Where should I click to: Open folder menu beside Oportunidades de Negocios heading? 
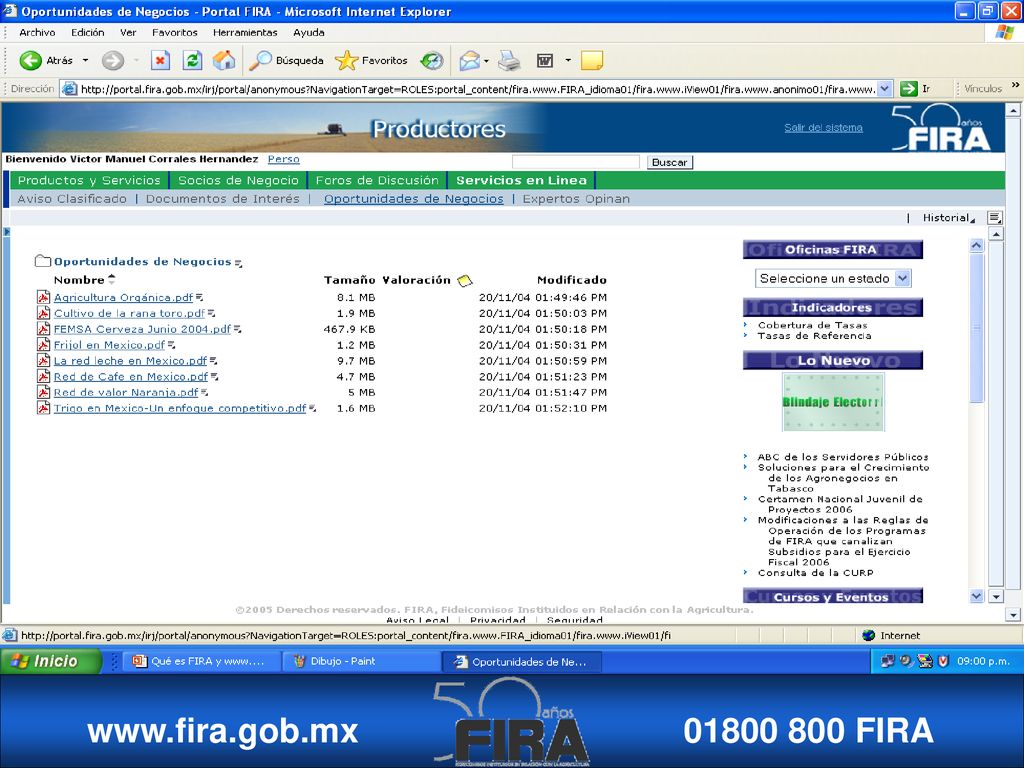coord(238,263)
